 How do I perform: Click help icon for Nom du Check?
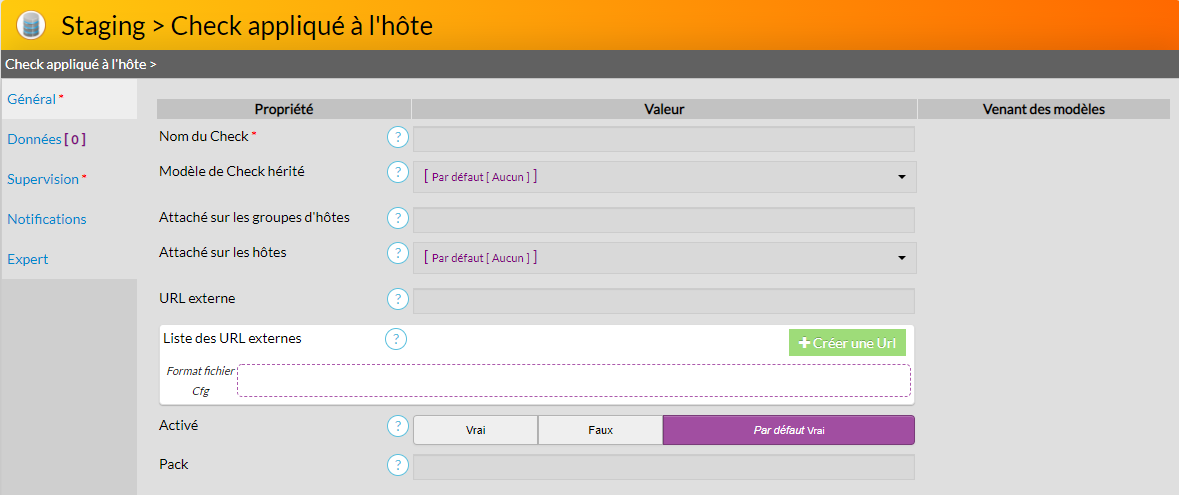pos(397,137)
